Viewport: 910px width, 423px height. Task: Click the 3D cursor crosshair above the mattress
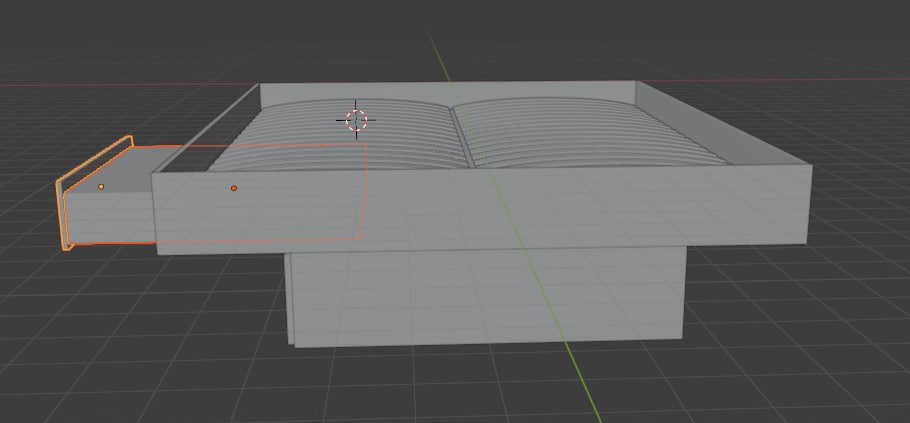(356, 120)
